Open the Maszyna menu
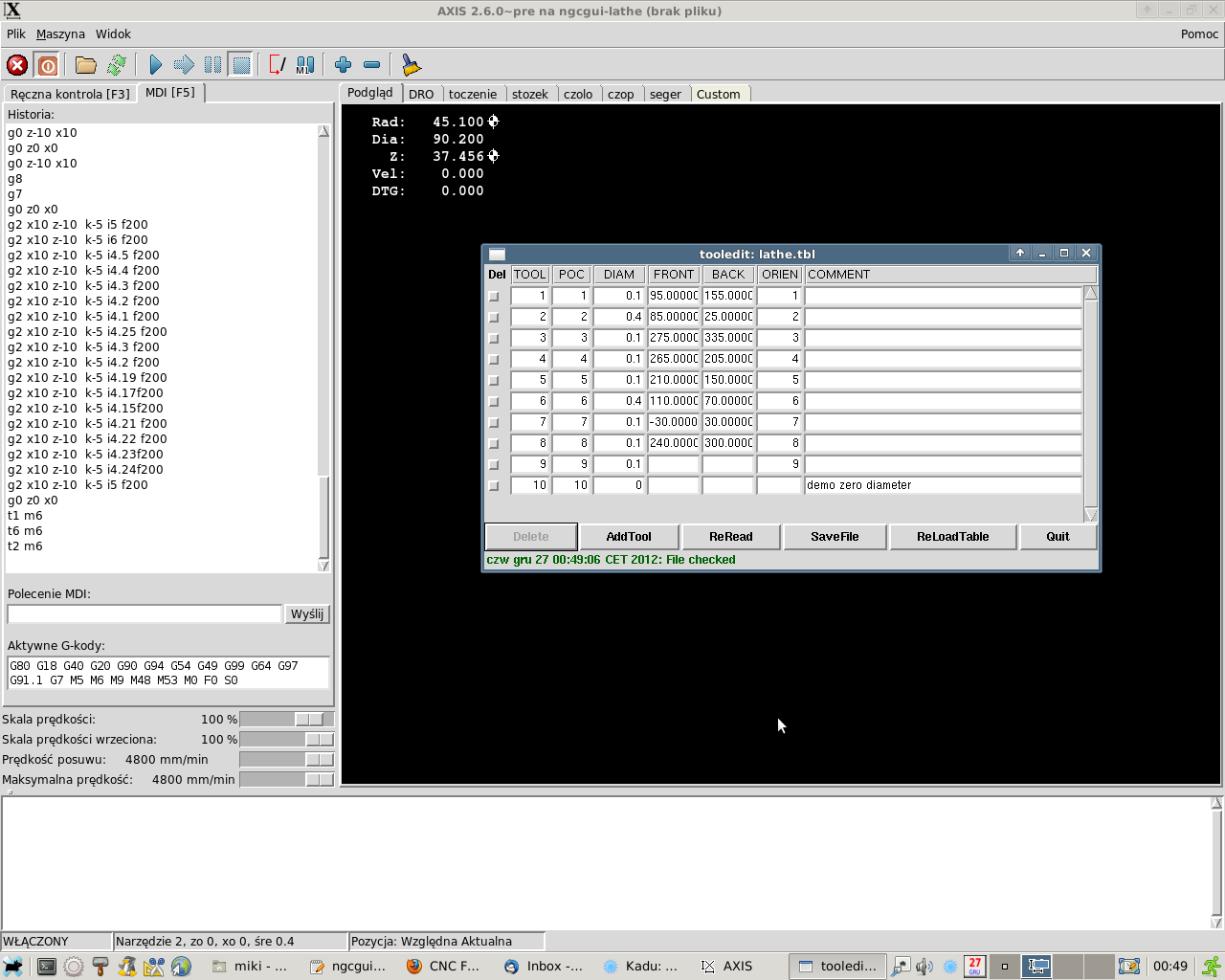The height and width of the screenshot is (980, 1225). (60, 33)
